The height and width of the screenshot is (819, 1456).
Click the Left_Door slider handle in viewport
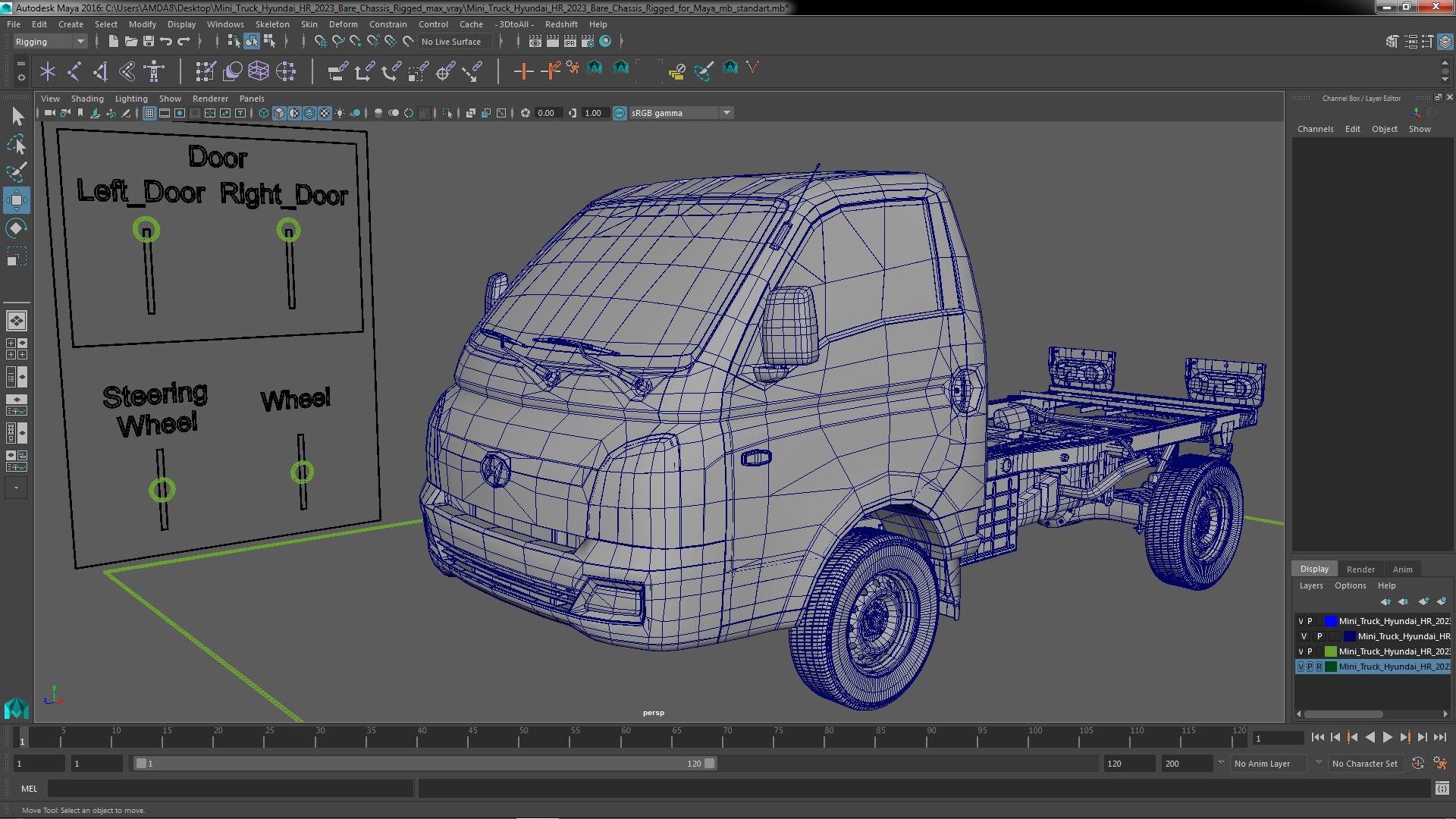pos(146,230)
